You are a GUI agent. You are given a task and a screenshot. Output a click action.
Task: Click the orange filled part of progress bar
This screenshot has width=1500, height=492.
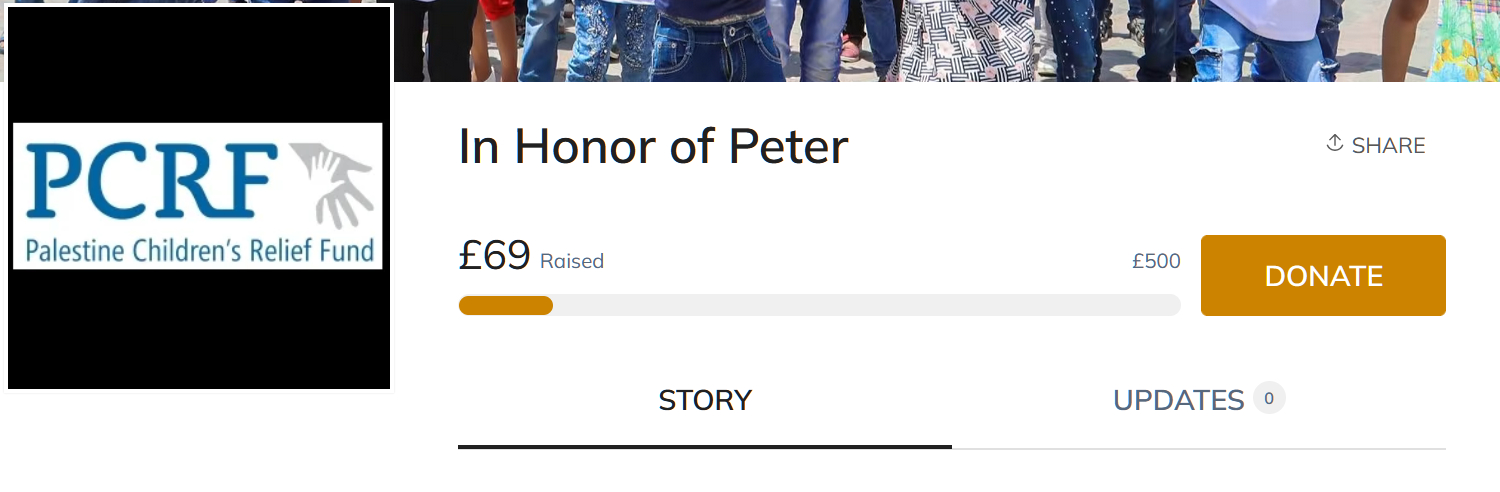click(505, 305)
